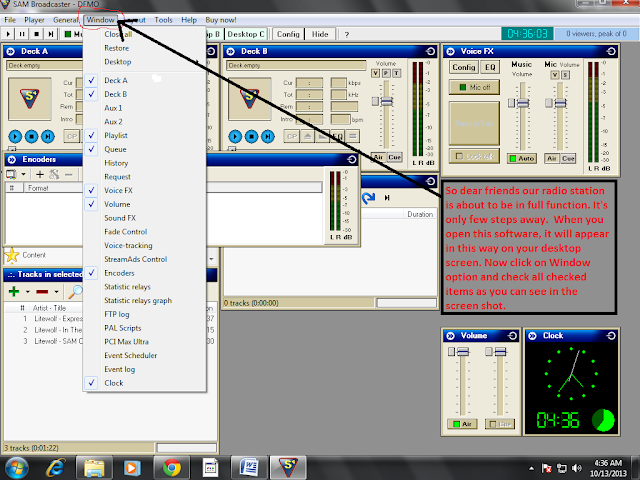640x480 pixels.
Task: Click the blue refresh arrow in Queue window
Action: (x=368, y=198)
